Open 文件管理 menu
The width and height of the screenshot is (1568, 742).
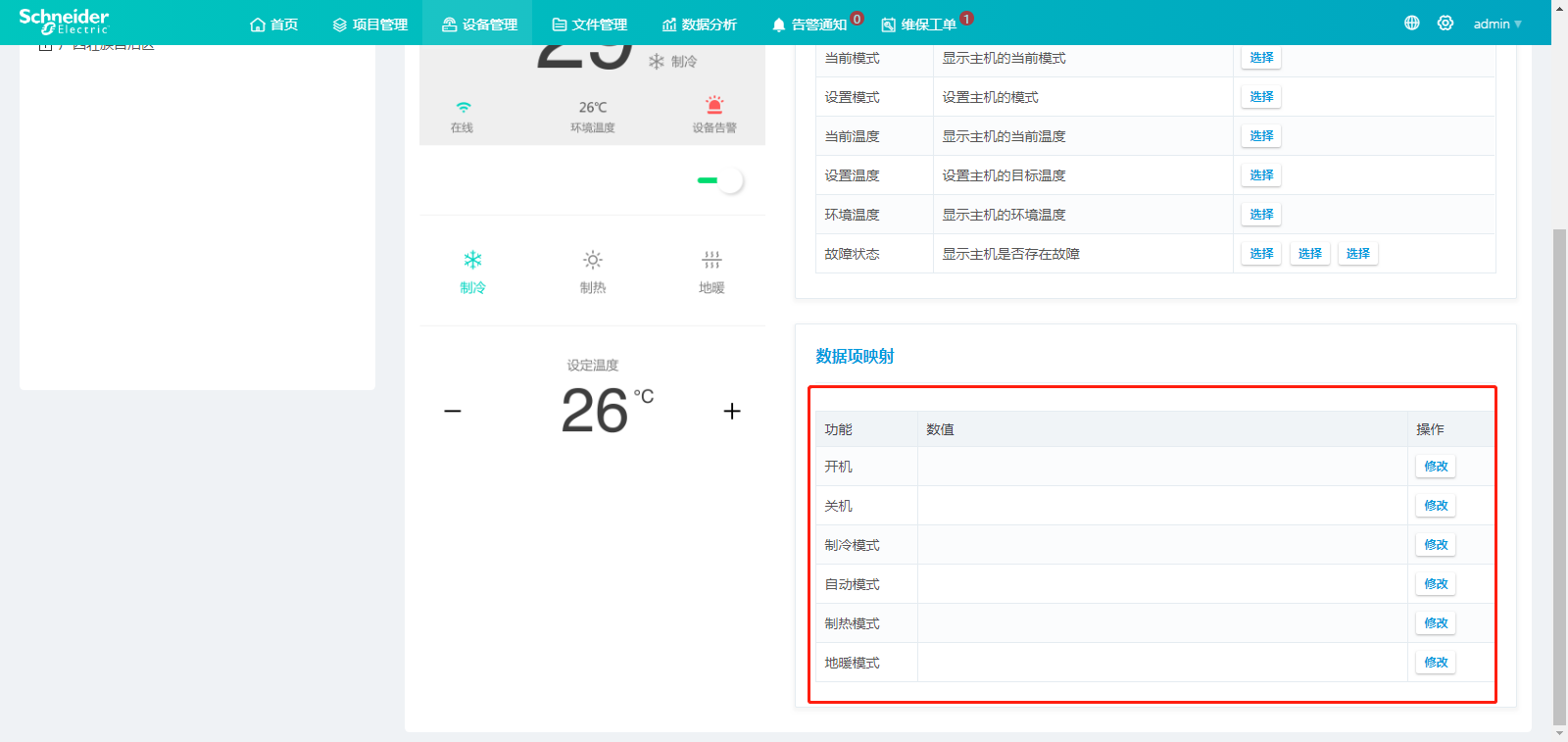point(589,24)
